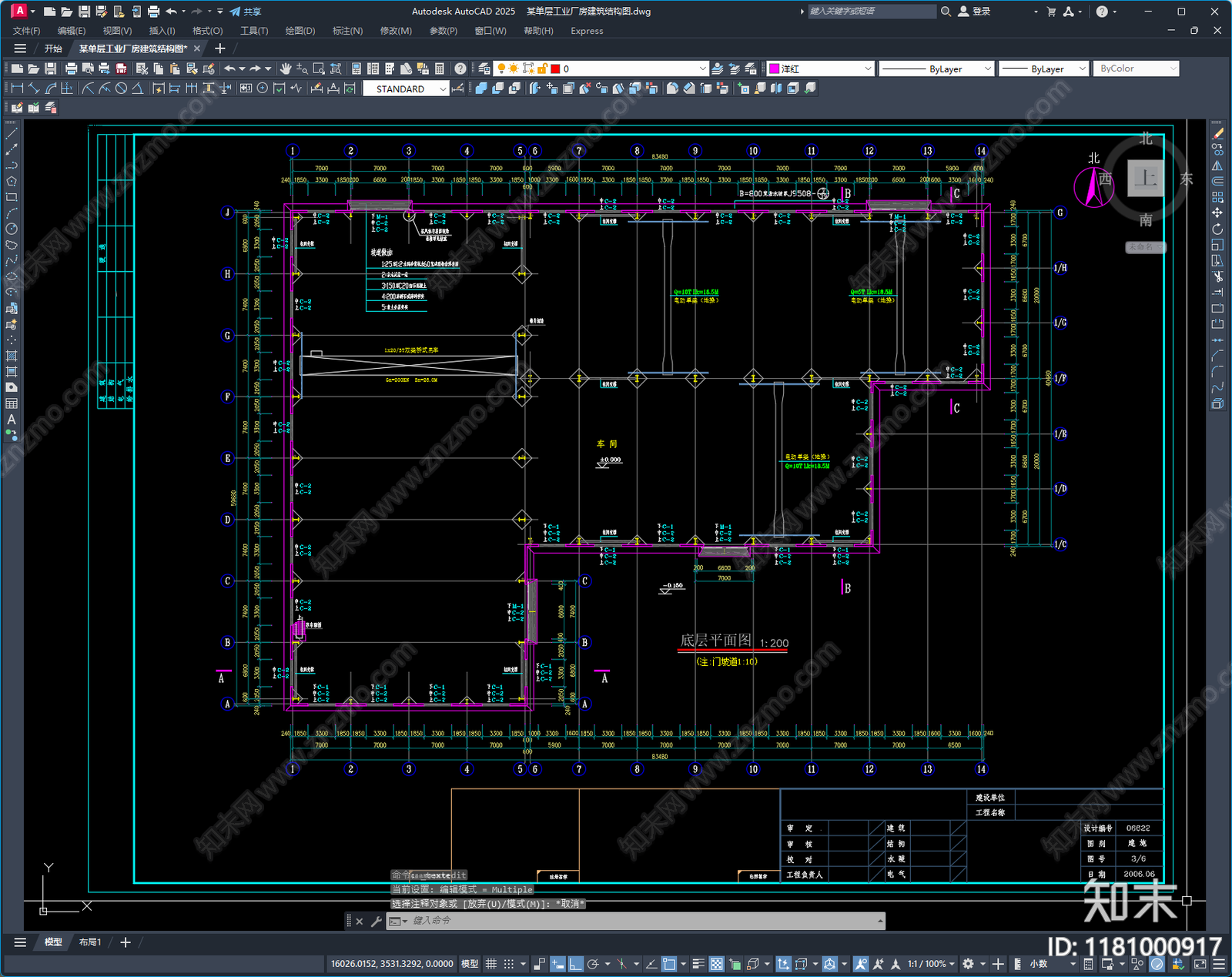Select the Angular dimension tool
1232x977 pixels.
[x=137, y=89]
